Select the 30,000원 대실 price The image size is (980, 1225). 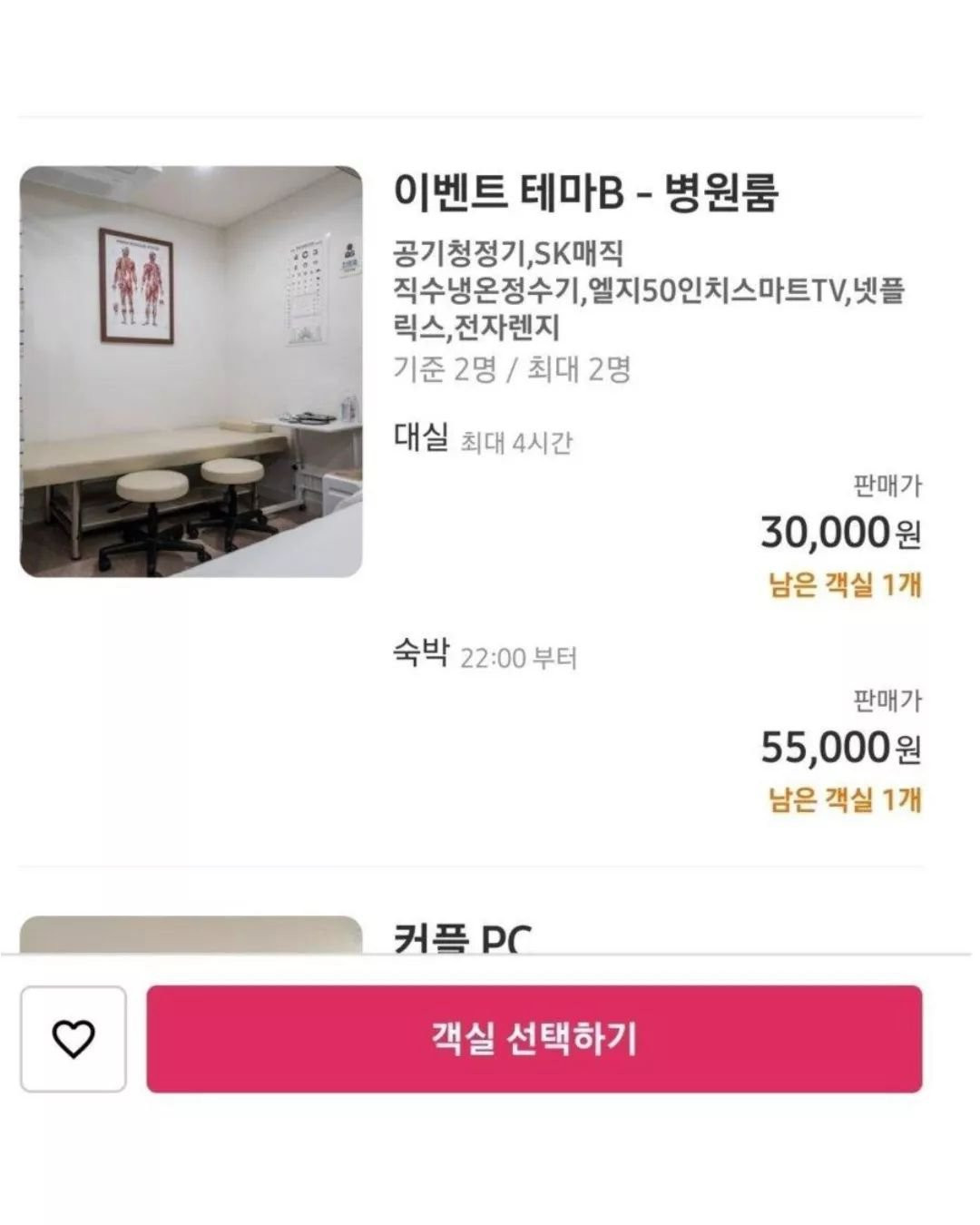[x=840, y=533]
